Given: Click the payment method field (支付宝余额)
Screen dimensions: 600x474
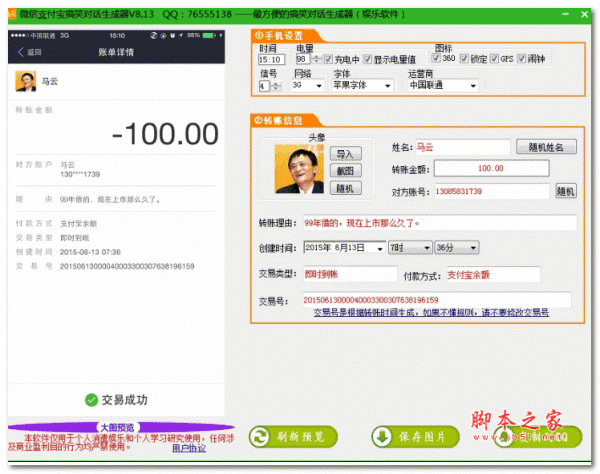Looking at the screenshot, I should coord(493,275).
